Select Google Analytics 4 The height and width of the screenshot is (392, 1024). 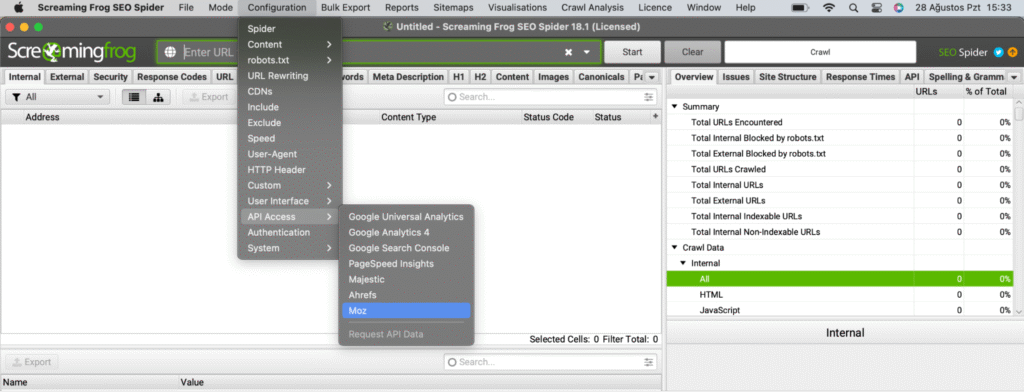pos(406,233)
